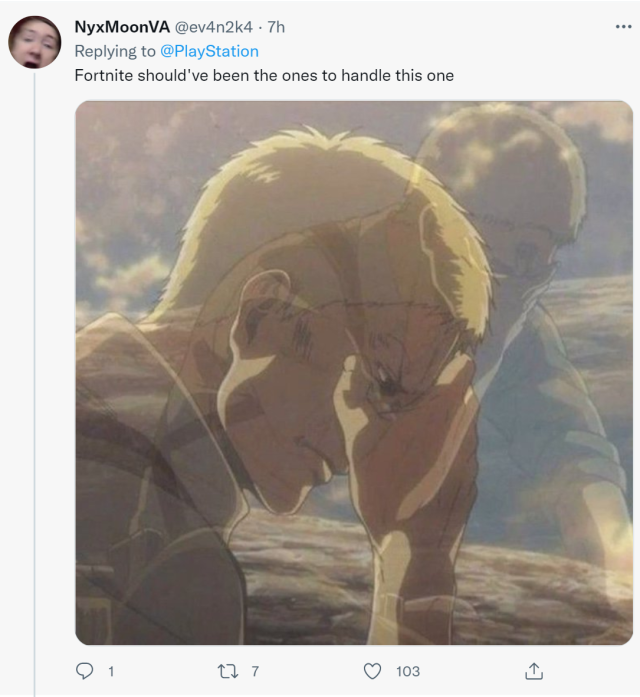This screenshot has height=697, width=640.
Task: Expand the attached anime image
Action: [x=354, y=372]
